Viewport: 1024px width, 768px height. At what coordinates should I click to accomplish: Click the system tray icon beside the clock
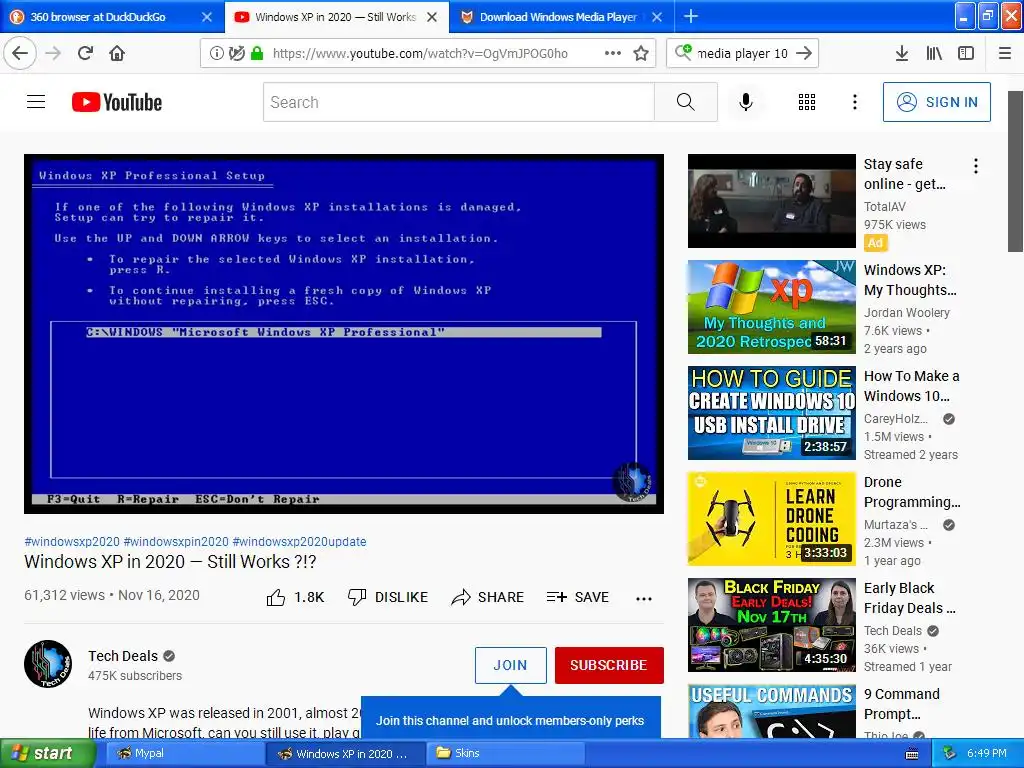(950, 754)
